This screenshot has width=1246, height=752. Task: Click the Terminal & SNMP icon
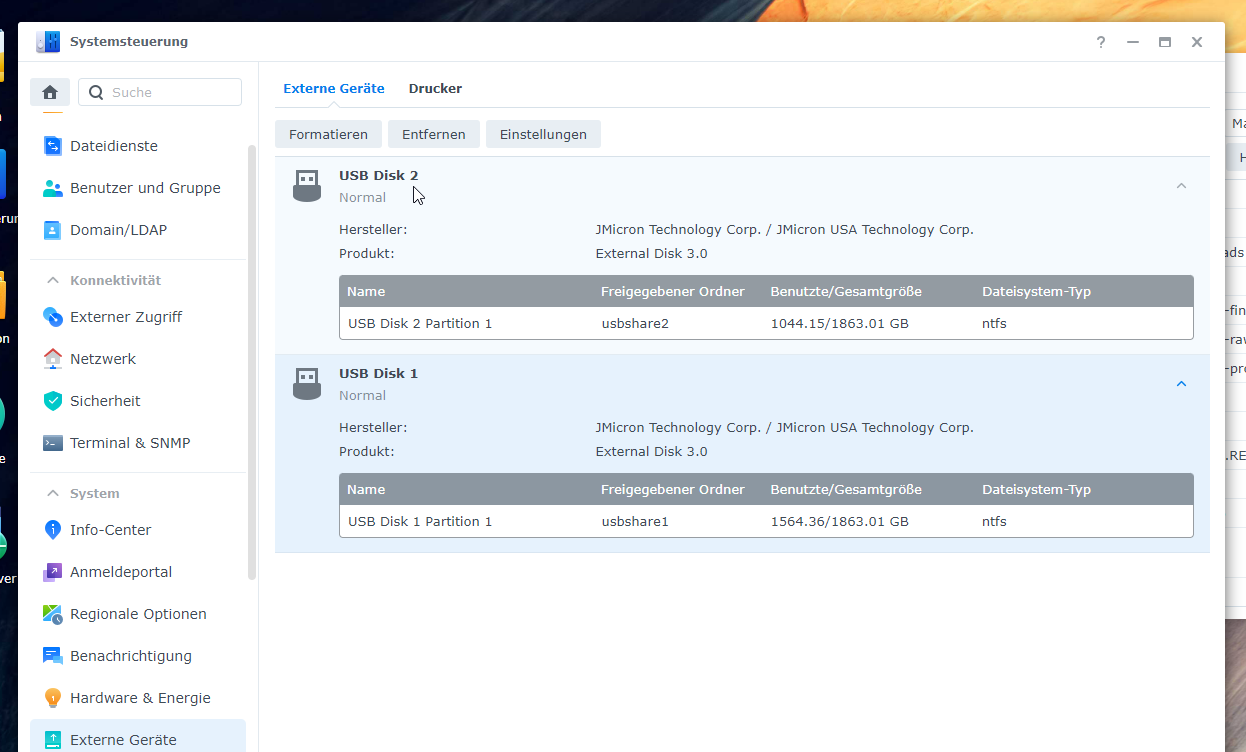pyautogui.click(x=53, y=443)
